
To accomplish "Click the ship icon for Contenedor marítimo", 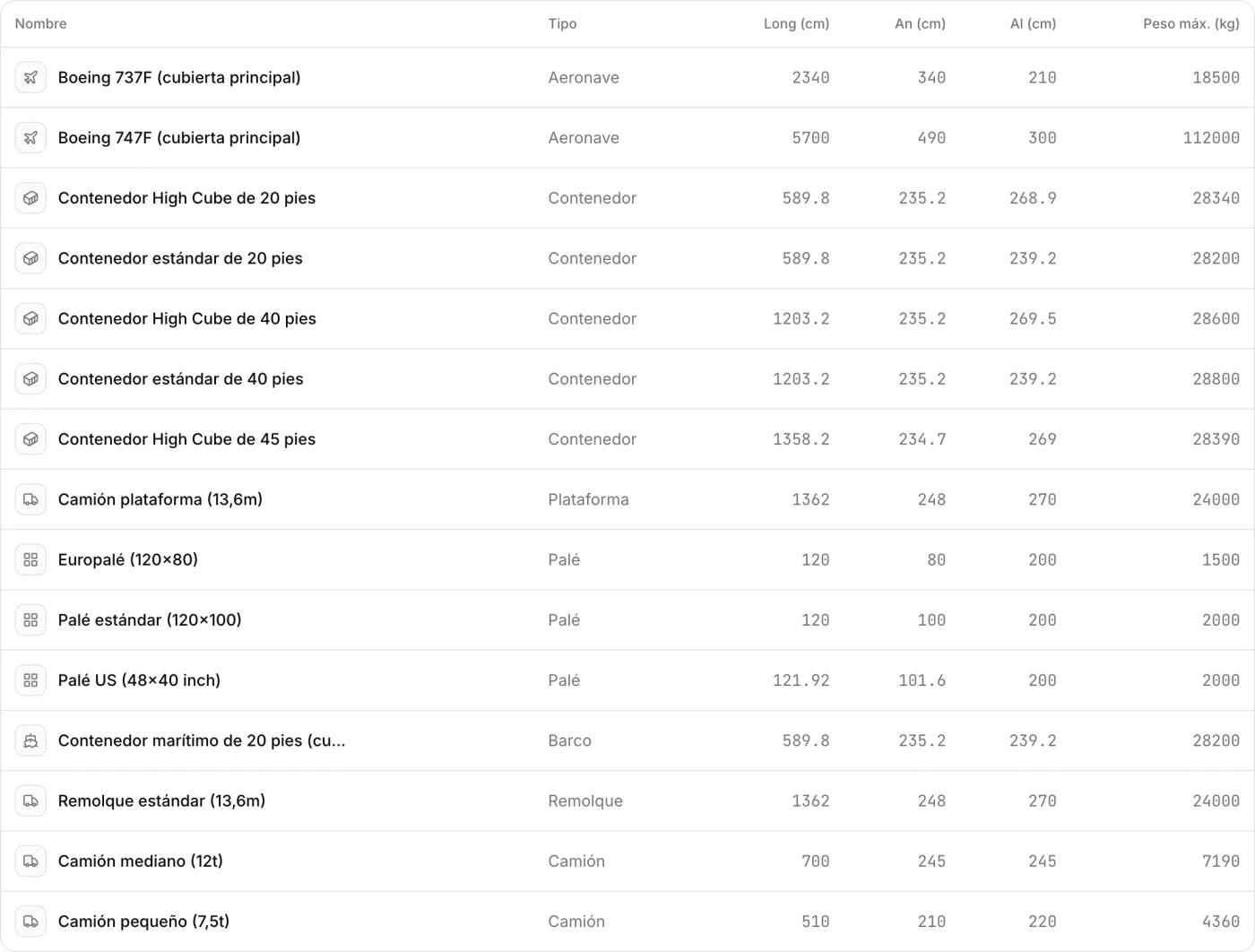I will tap(30, 740).
